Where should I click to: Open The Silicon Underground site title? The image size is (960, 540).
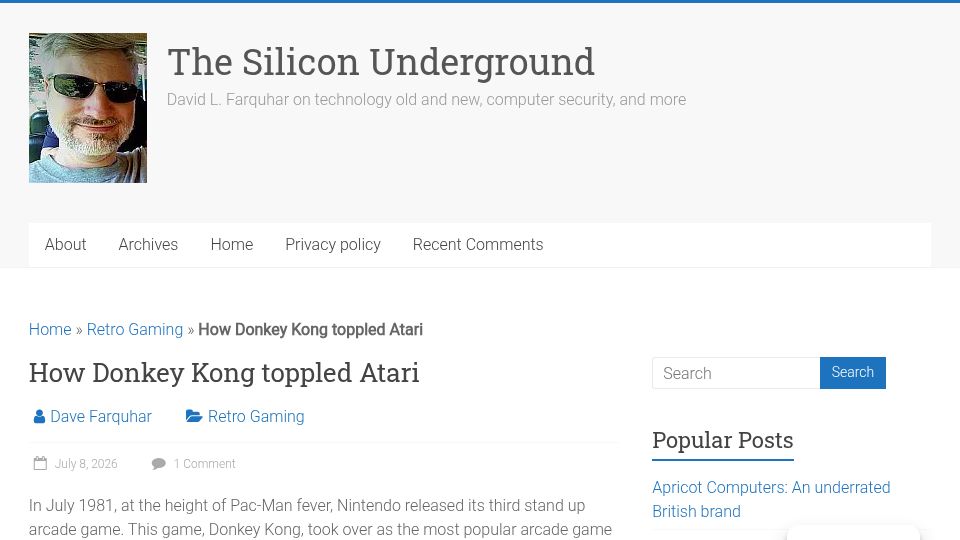coord(381,62)
